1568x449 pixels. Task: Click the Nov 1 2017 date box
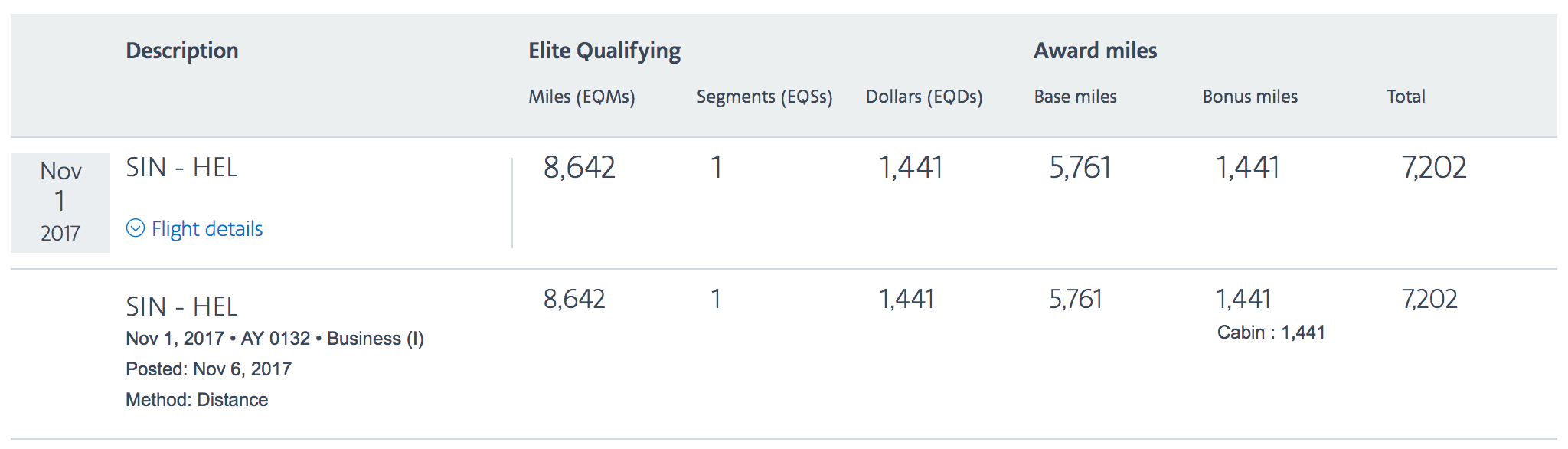pos(60,202)
